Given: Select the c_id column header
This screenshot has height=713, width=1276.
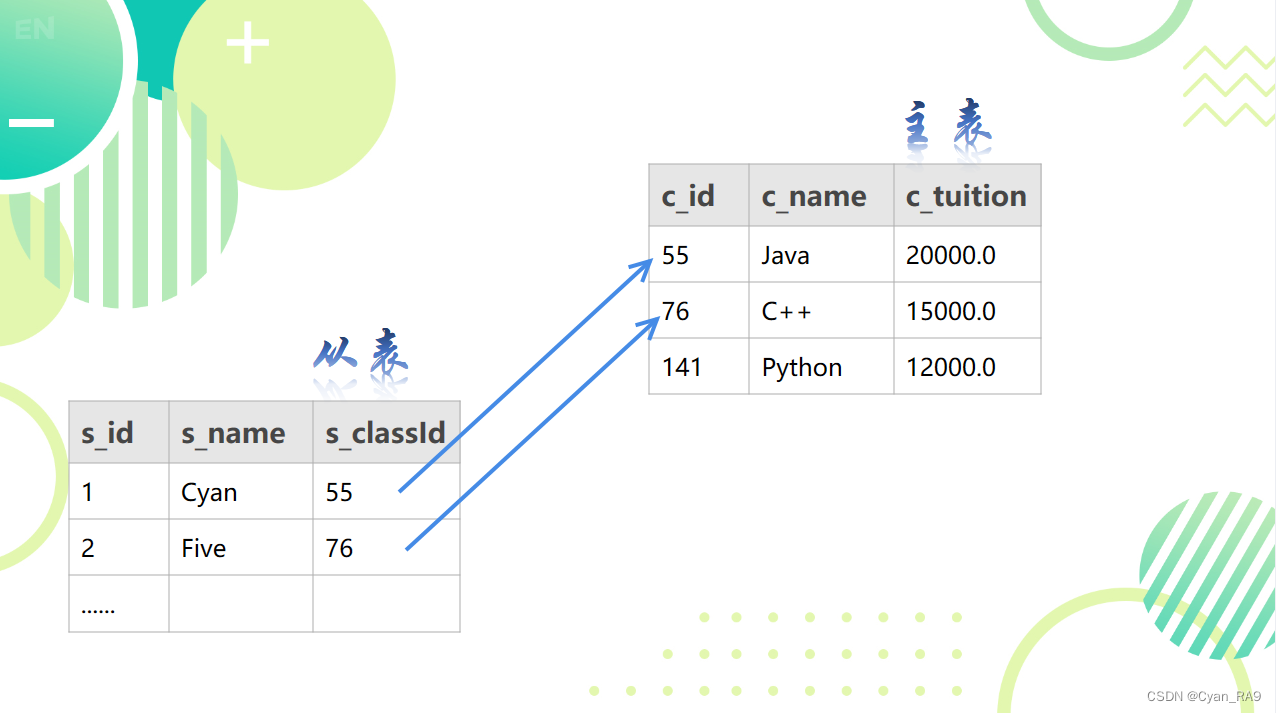Looking at the screenshot, I should pos(698,196).
